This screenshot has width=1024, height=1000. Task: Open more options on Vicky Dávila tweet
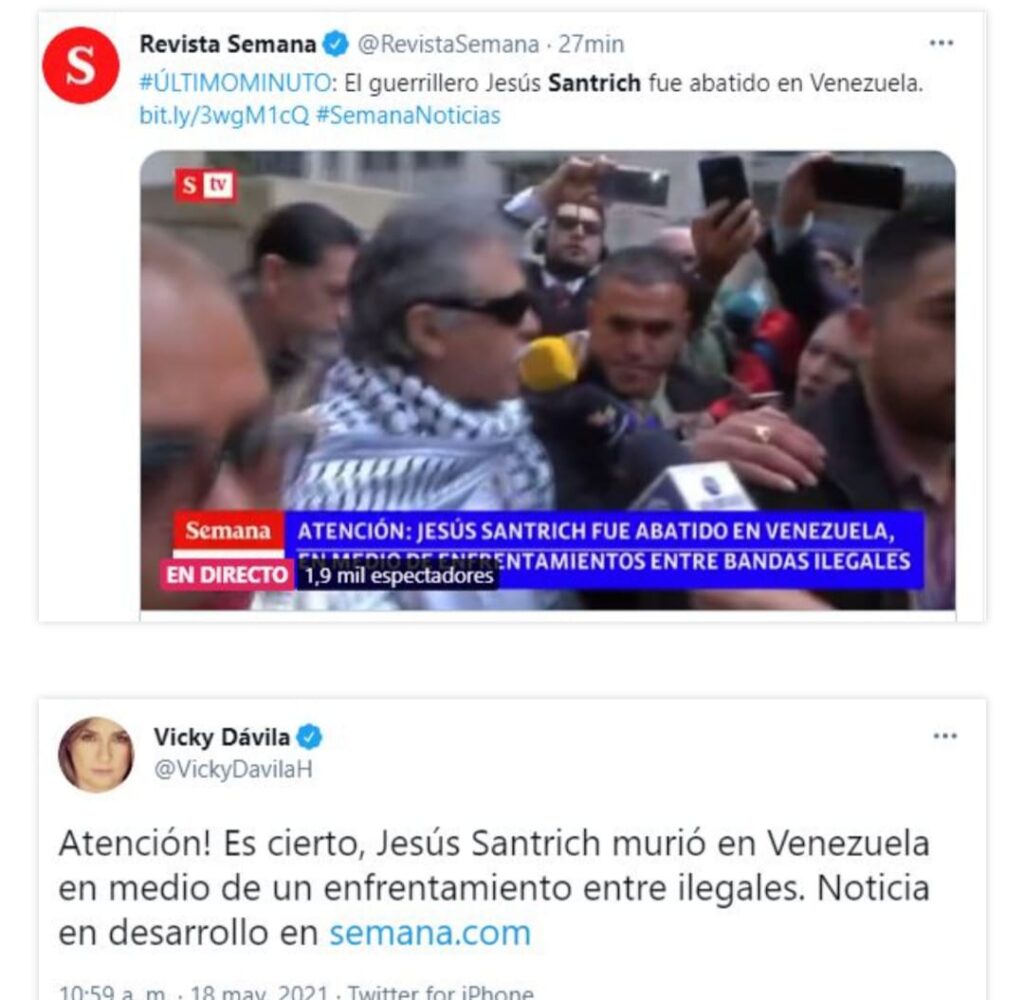(x=945, y=736)
